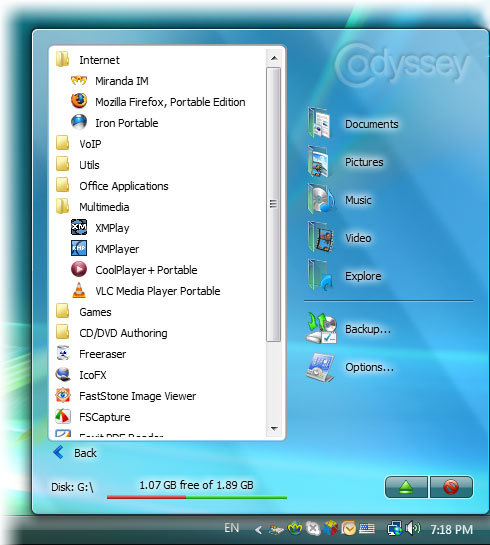The image size is (490, 545).
Task: Click the disk free space usage bar
Action: pos(197,497)
